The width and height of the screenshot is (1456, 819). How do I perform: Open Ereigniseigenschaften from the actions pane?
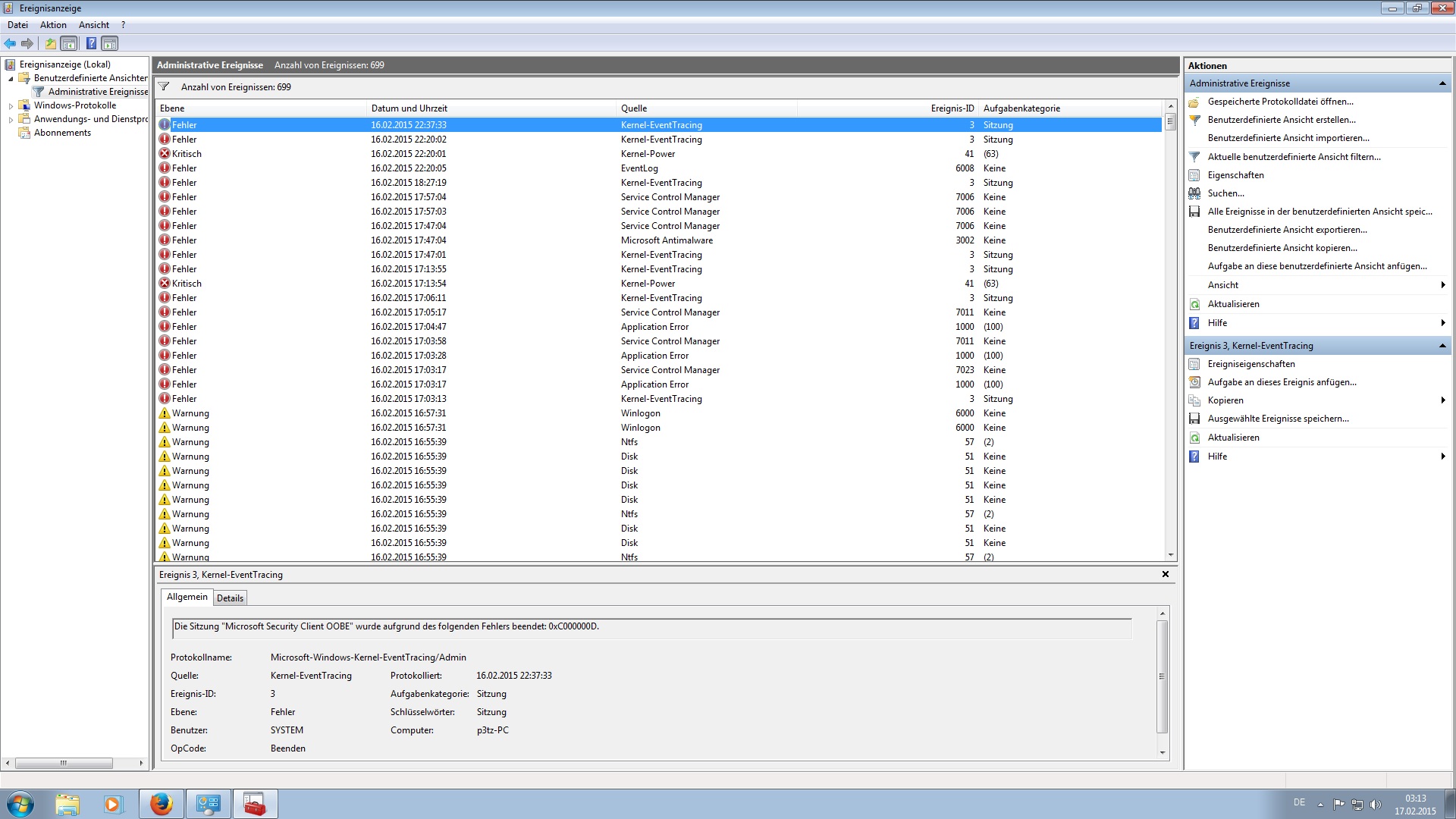1251,364
